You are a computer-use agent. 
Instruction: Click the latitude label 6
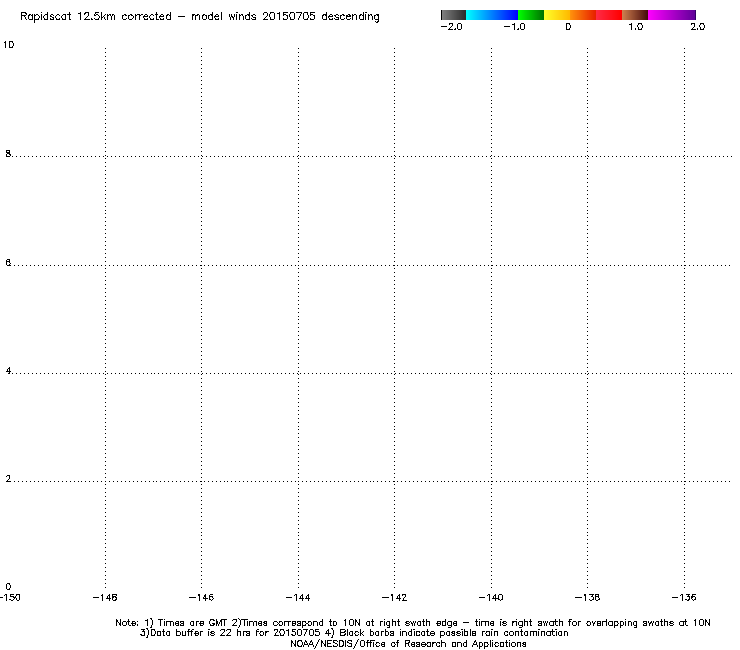click(x=8, y=262)
